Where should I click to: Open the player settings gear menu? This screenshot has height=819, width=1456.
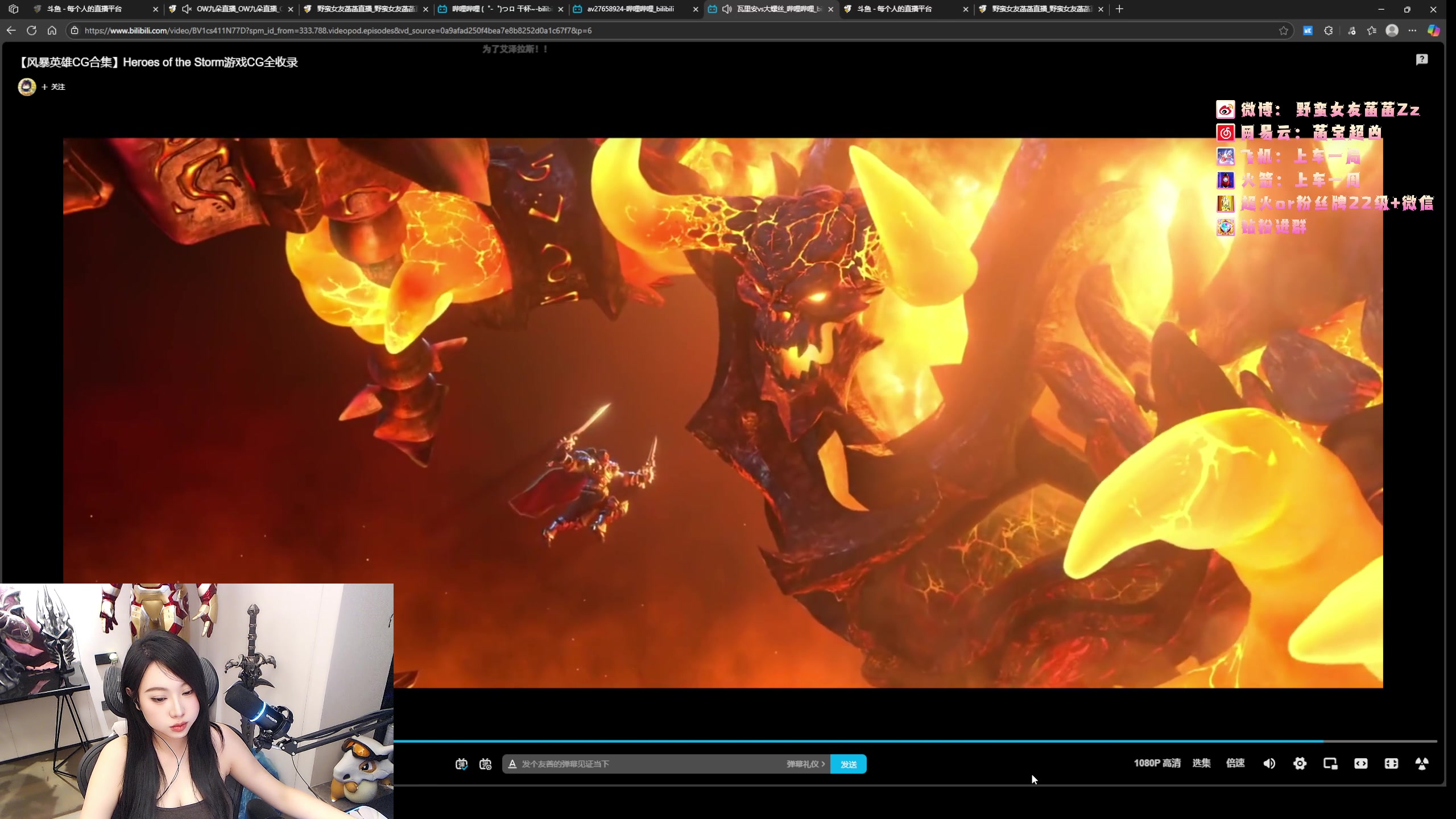1300,764
